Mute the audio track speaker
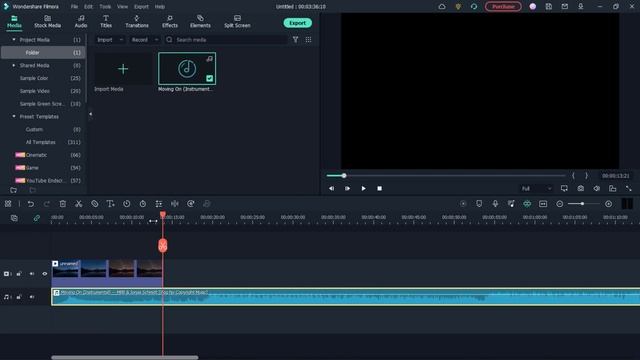Screen dimensions: 640x360 [x=32, y=297]
